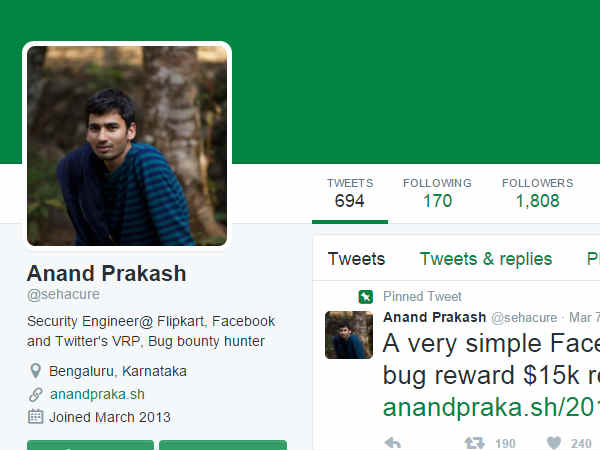The height and width of the screenshot is (450, 600).
Task: Click Anand Prakash profile name heading
Action: [x=106, y=273]
